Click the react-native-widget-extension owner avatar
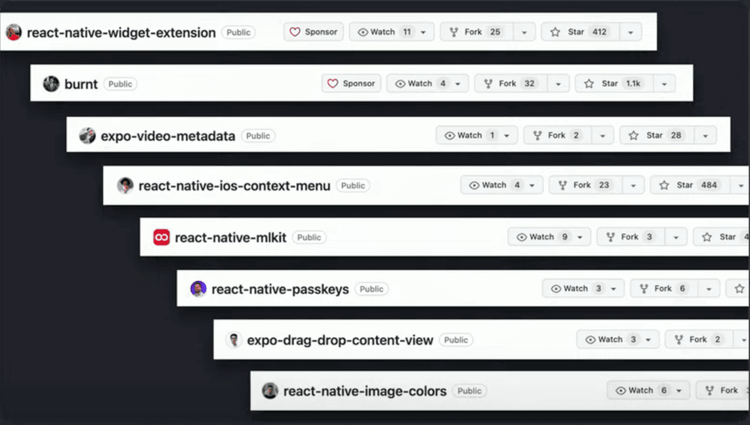Viewport: 750px width, 425px height. [14, 33]
